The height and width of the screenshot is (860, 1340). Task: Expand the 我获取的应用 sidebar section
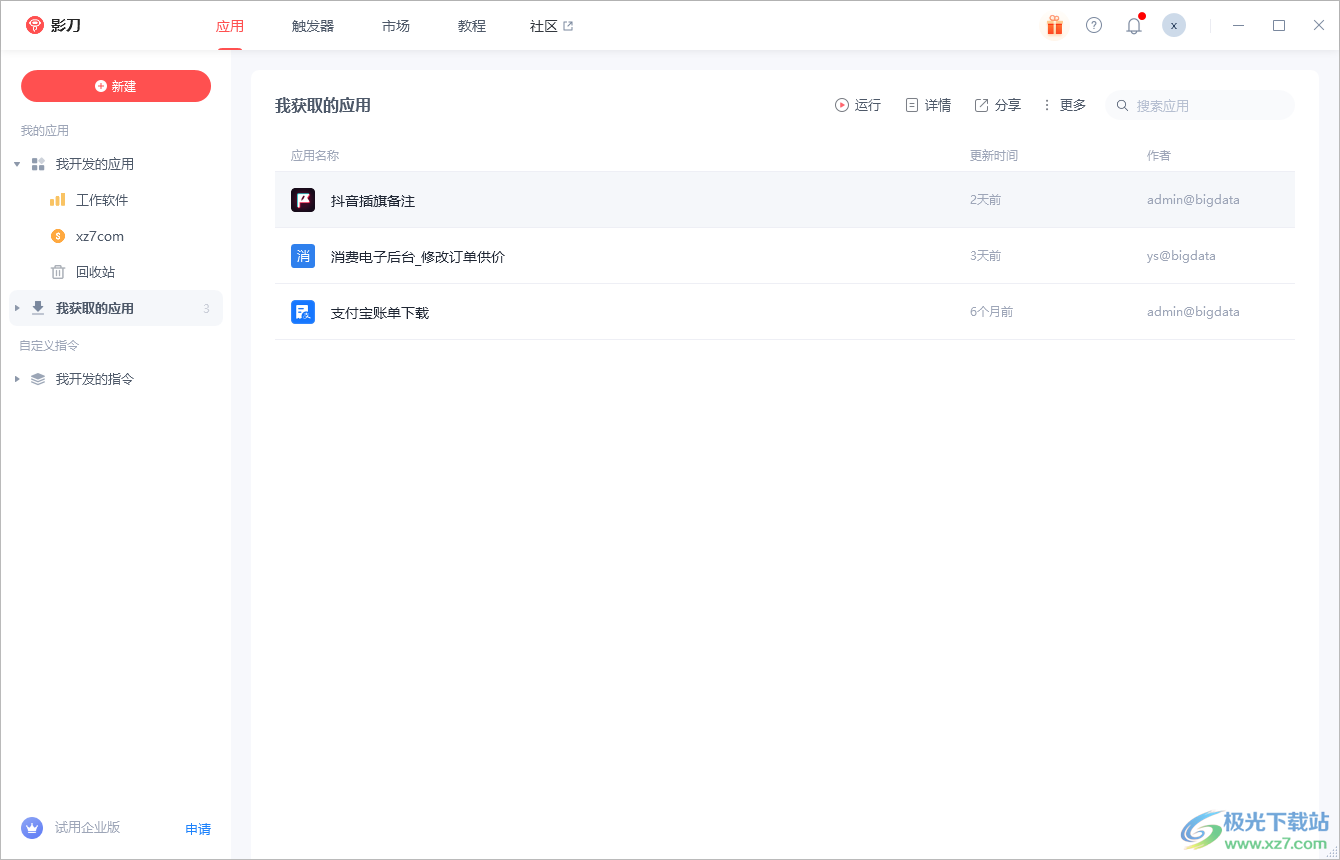(16, 308)
